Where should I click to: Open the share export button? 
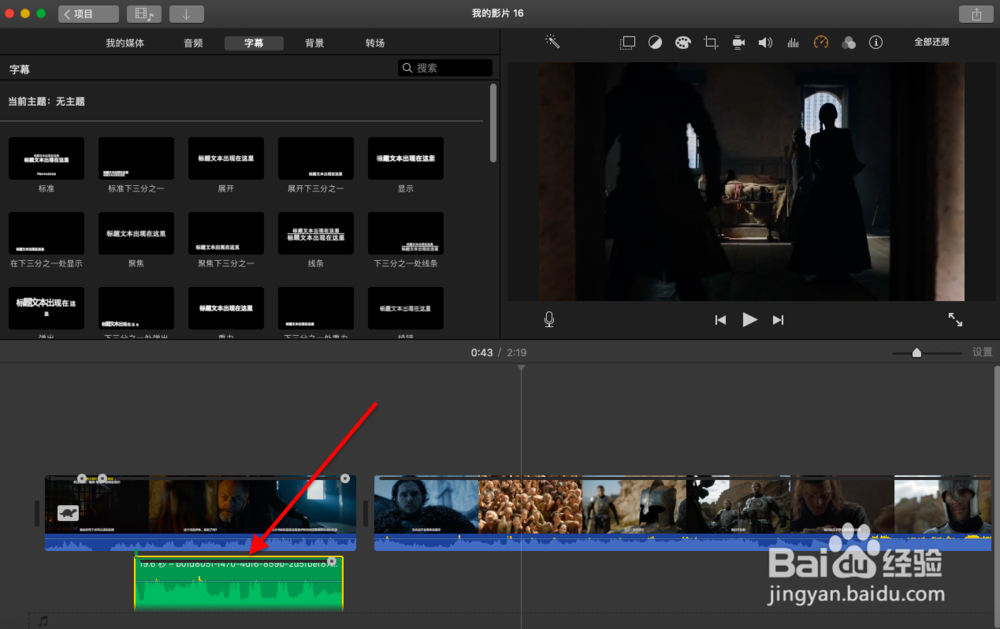976,13
